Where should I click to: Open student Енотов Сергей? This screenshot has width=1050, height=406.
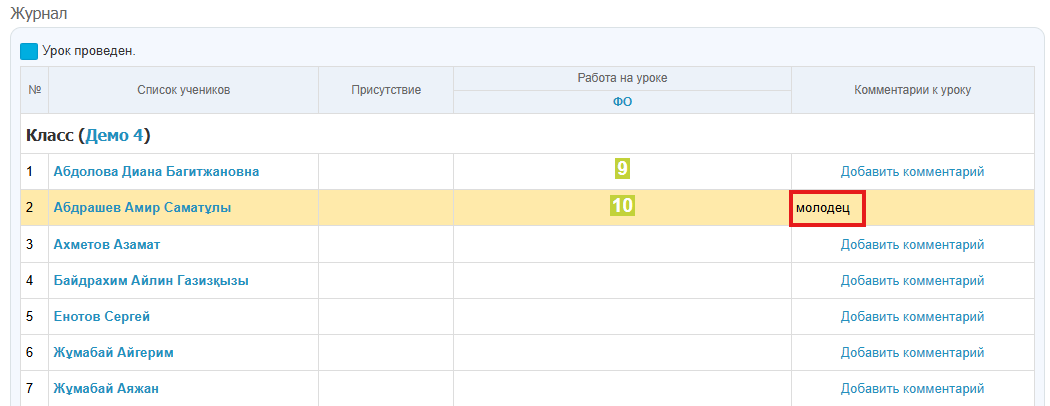pos(102,317)
